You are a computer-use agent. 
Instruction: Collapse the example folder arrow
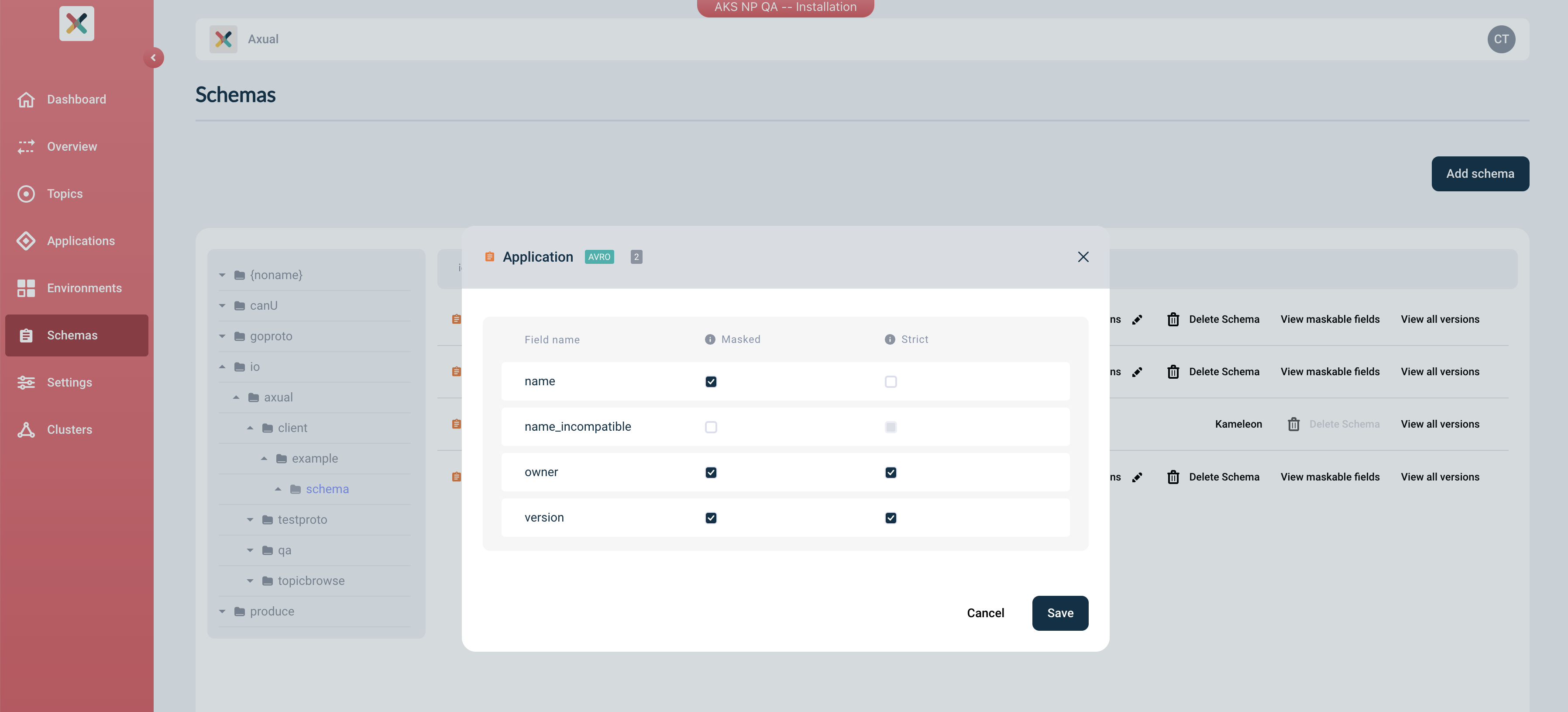pyautogui.click(x=264, y=458)
